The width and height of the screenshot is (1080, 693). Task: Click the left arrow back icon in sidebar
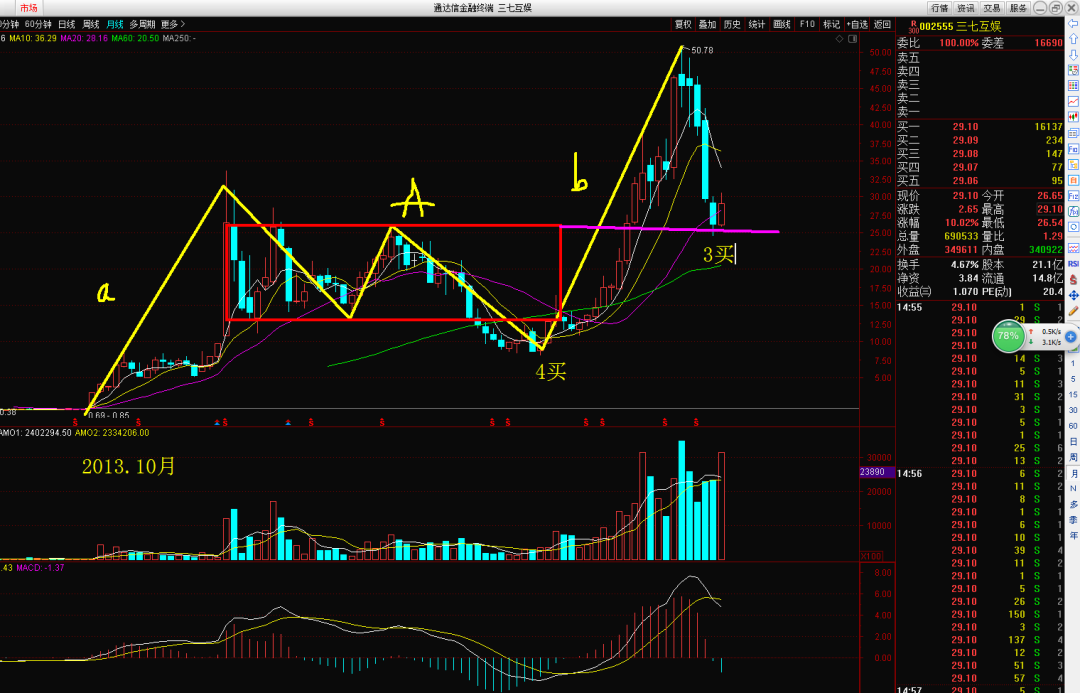pyautogui.click(x=1073, y=23)
